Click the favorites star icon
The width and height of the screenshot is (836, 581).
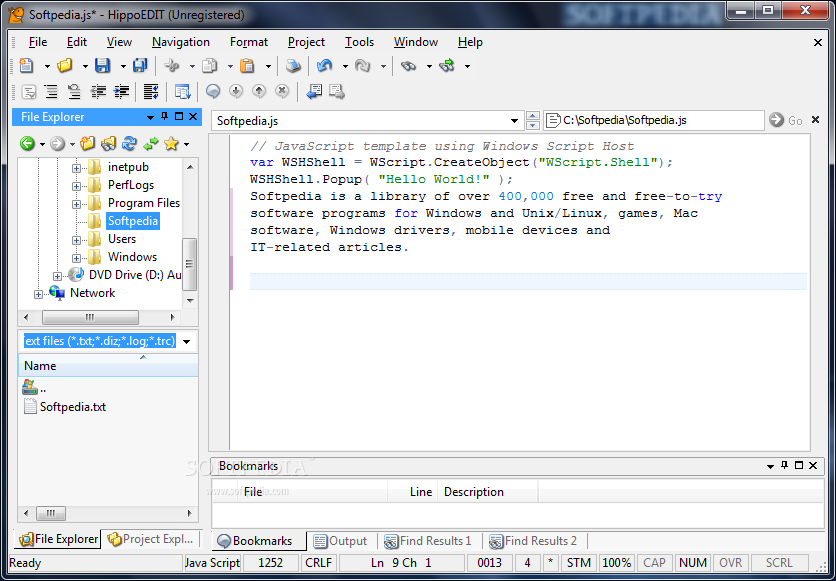point(171,143)
